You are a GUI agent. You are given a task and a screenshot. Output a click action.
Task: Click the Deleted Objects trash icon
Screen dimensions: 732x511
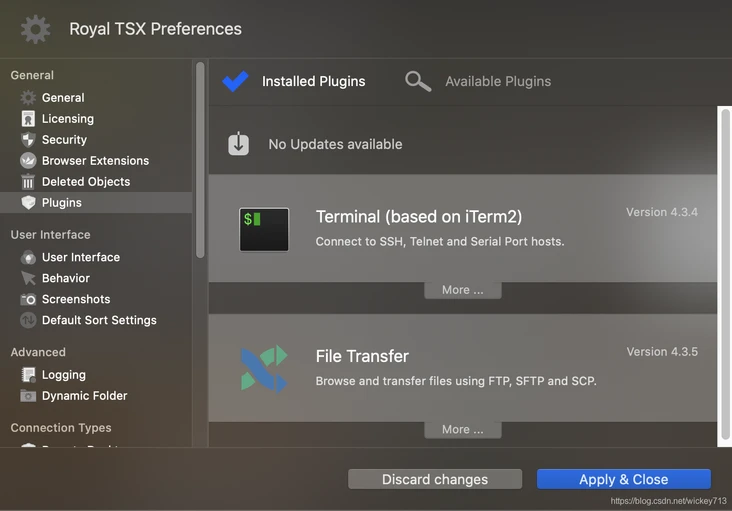tap(28, 182)
